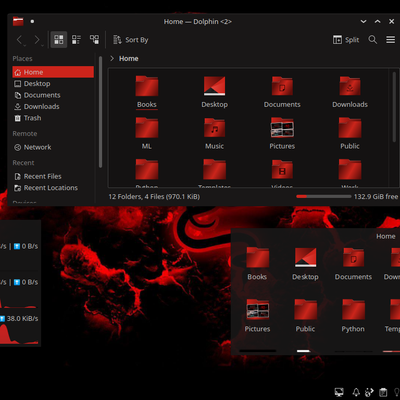
Task: Open Desktop in Places sidebar
Action: click(53, 84)
